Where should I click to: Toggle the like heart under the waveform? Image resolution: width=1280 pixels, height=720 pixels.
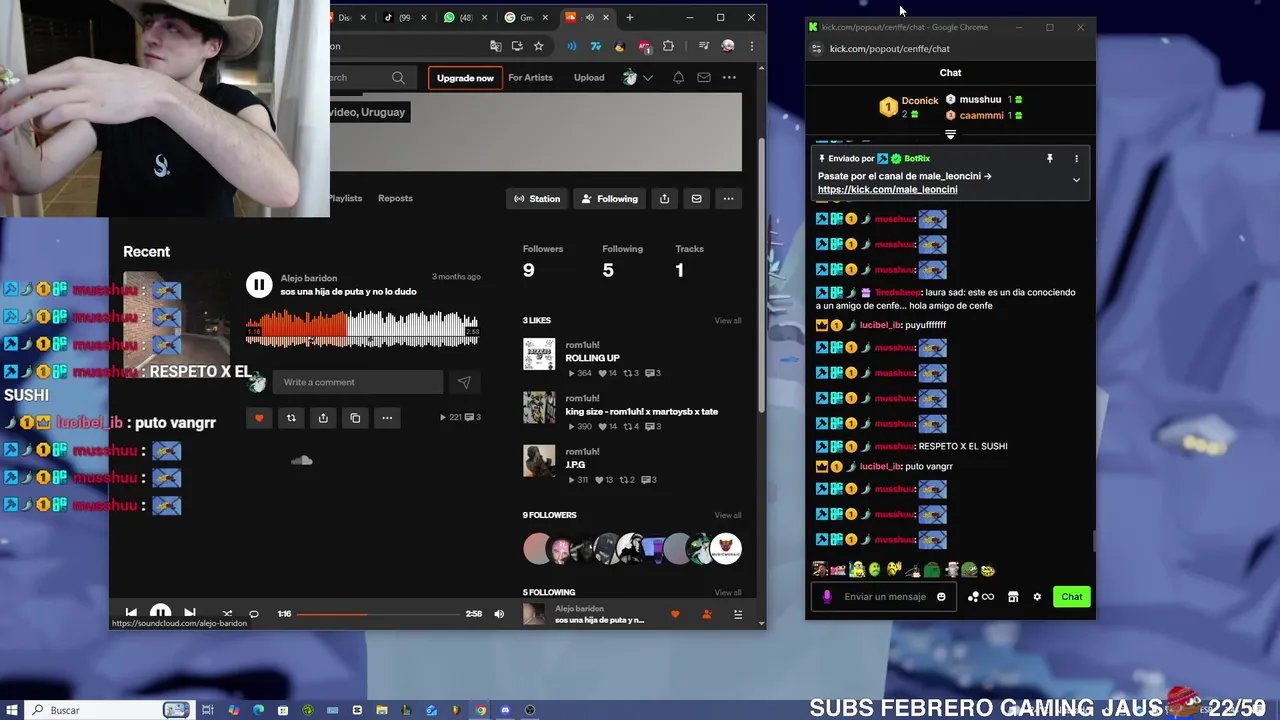[x=259, y=418]
